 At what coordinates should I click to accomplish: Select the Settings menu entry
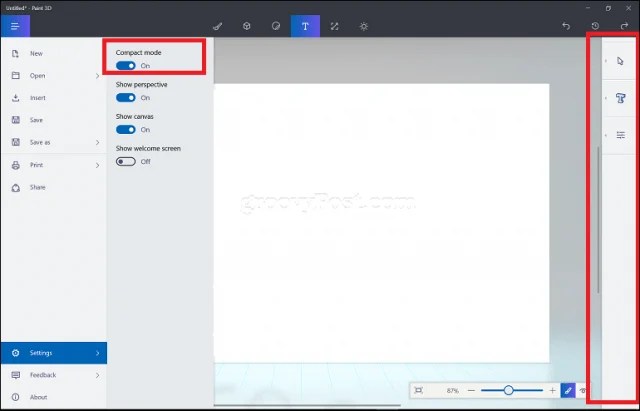coord(53,353)
